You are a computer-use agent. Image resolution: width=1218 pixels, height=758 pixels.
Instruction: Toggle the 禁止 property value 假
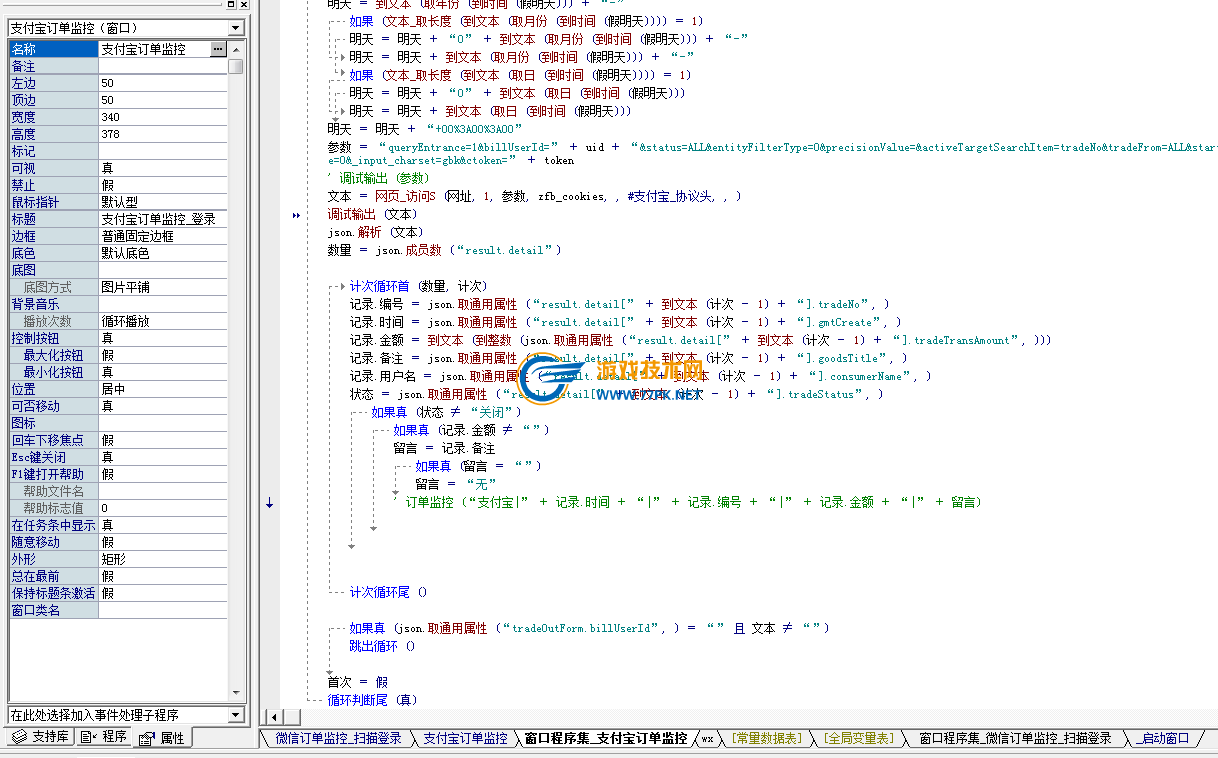pyautogui.click(x=162, y=185)
